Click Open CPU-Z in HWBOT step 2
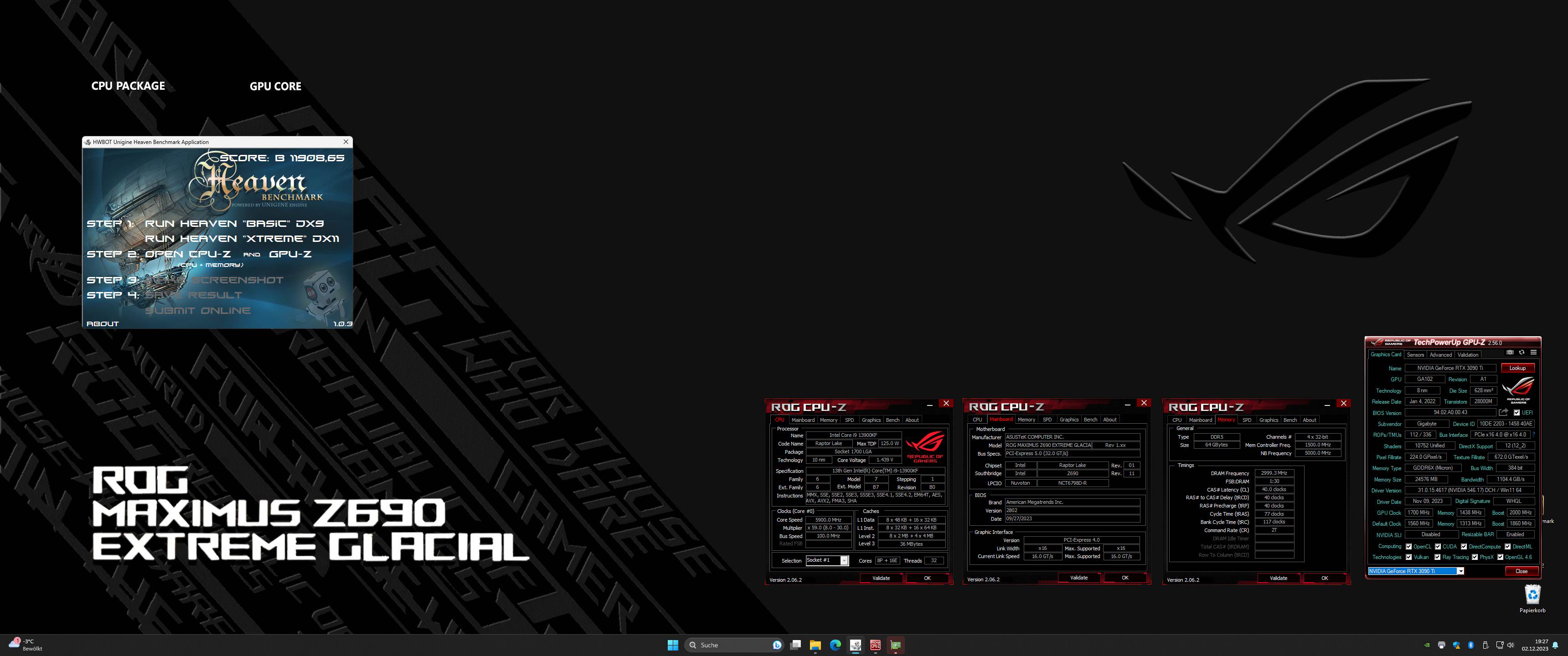 (187, 254)
